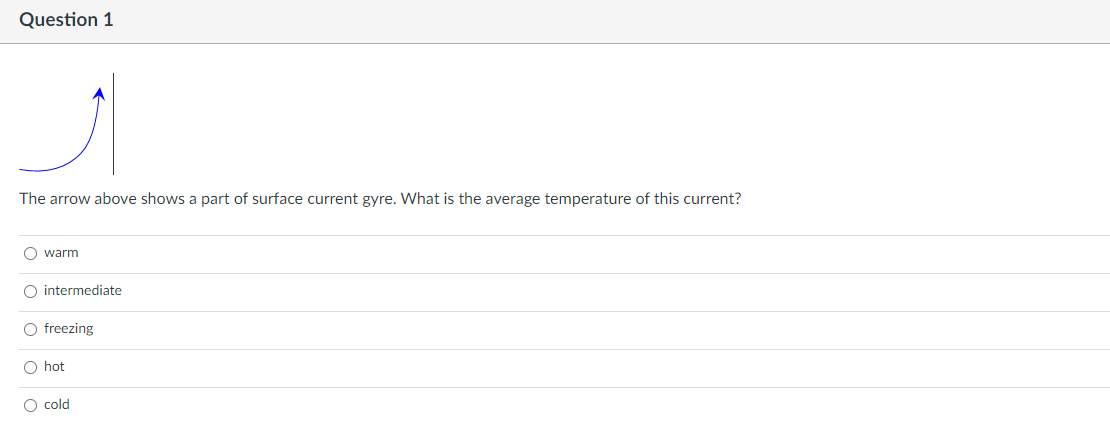Click the "warm" answer label text
The width and height of the screenshot is (1110, 441).
(x=61, y=253)
